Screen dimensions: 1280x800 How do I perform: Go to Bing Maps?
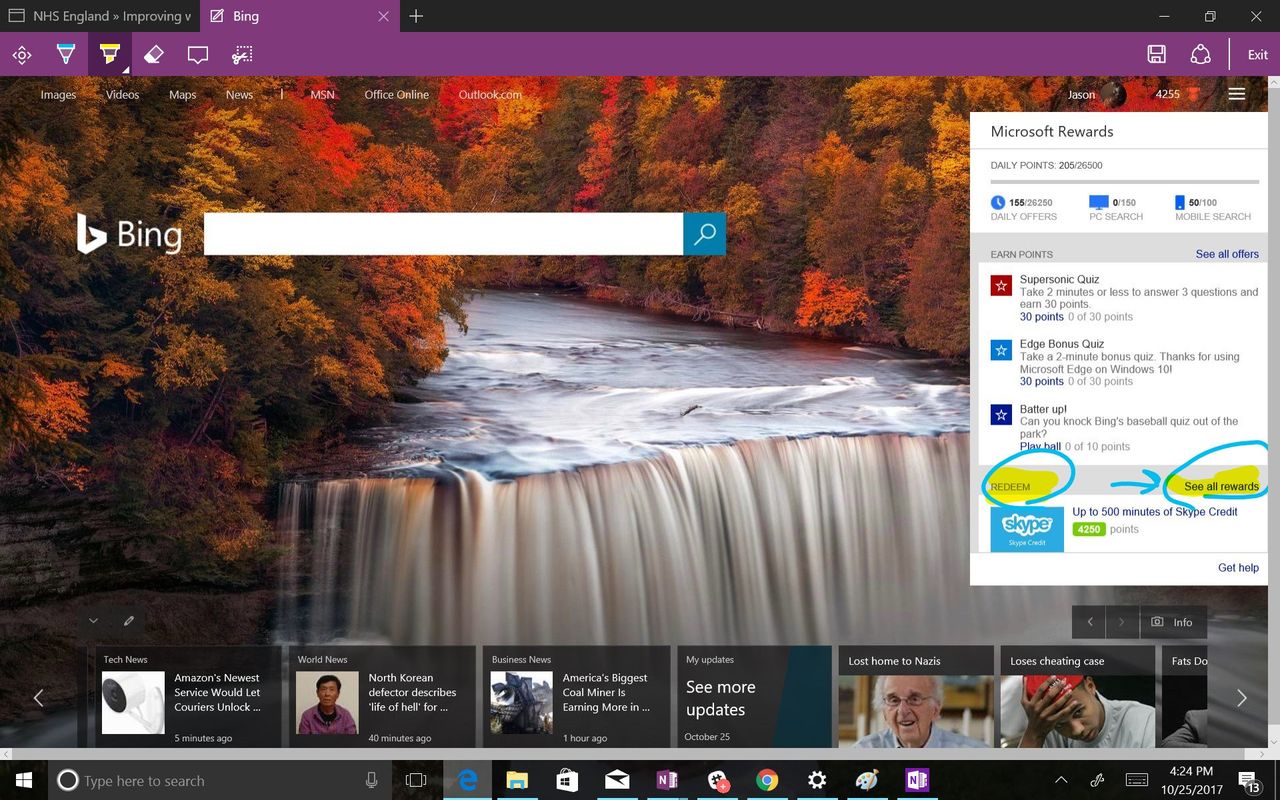coord(183,95)
